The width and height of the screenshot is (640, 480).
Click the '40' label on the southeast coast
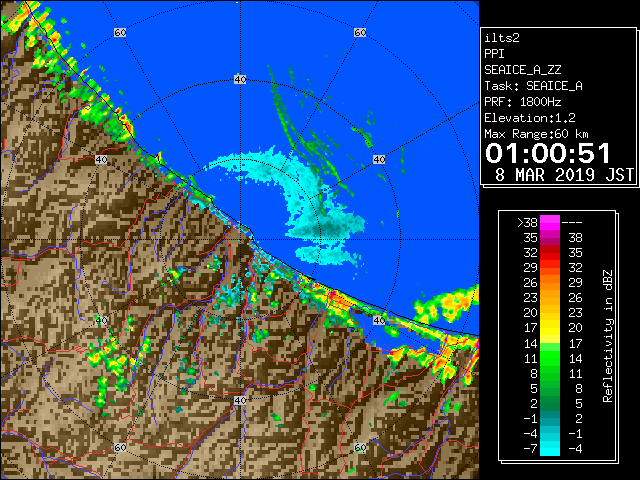(x=379, y=320)
